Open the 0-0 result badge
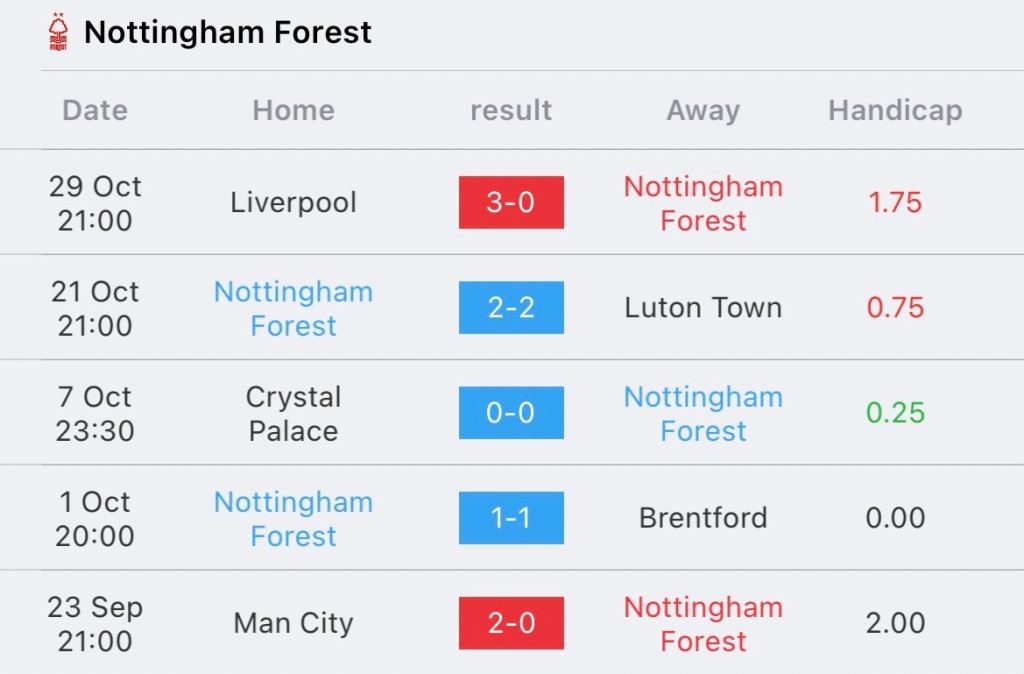Viewport: 1024px width, 674px height. tap(511, 413)
